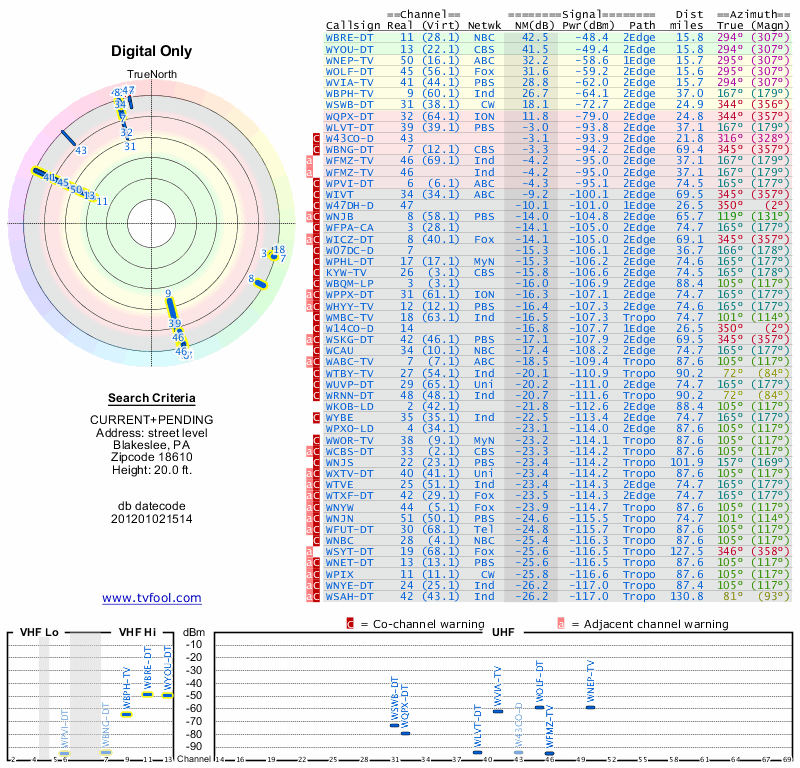Select the WQPX-DT callsign row
Viewport: 800px width, 768px height.
(350, 116)
